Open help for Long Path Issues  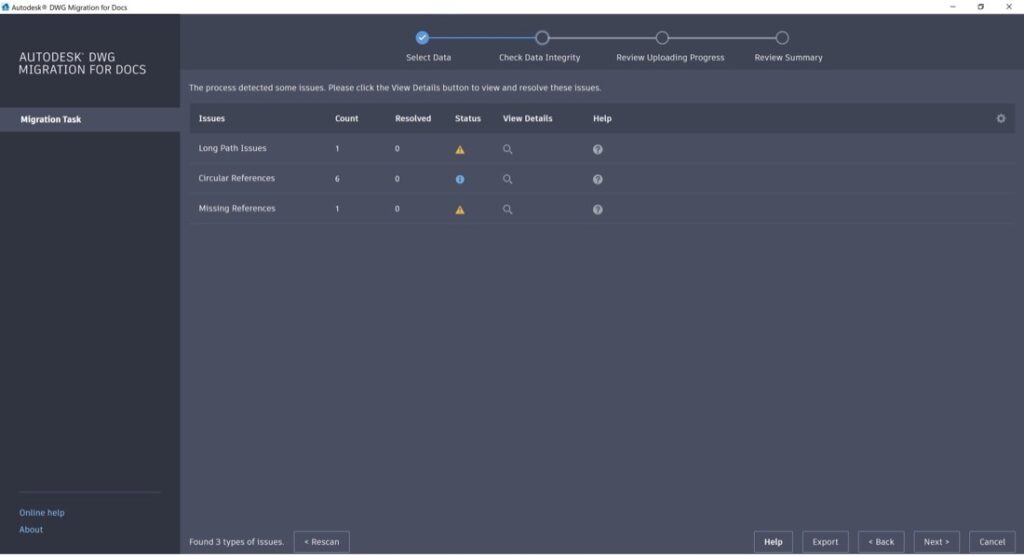tap(597, 149)
